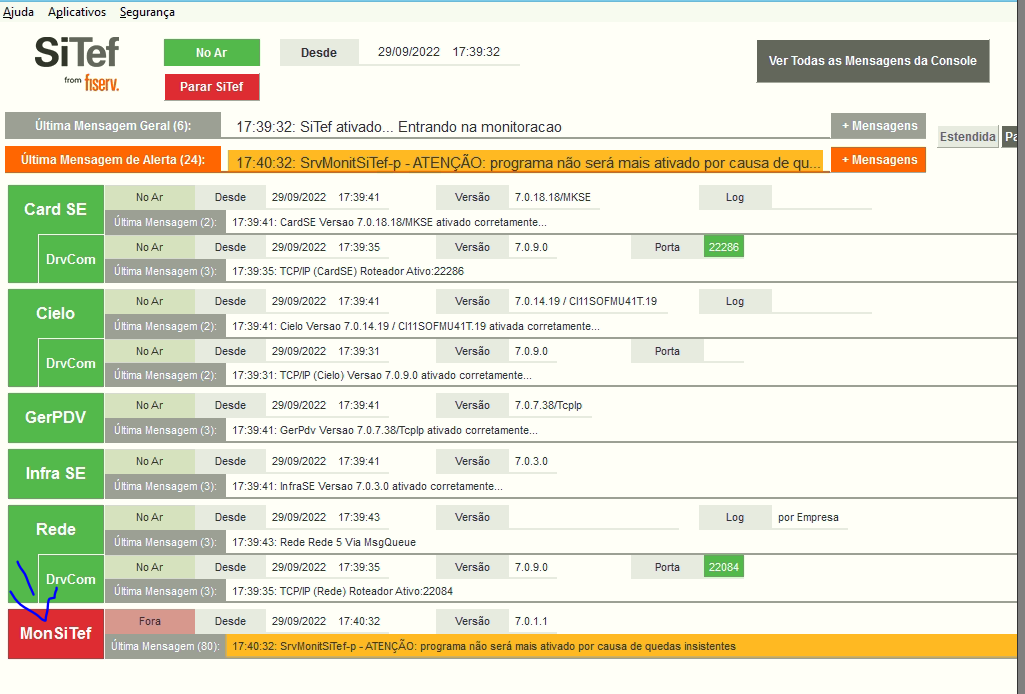The width and height of the screenshot is (1025, 694).
Task: Click the header Desde date 29/09/2022 17:39:32
Action: click(x=439, y=52)
